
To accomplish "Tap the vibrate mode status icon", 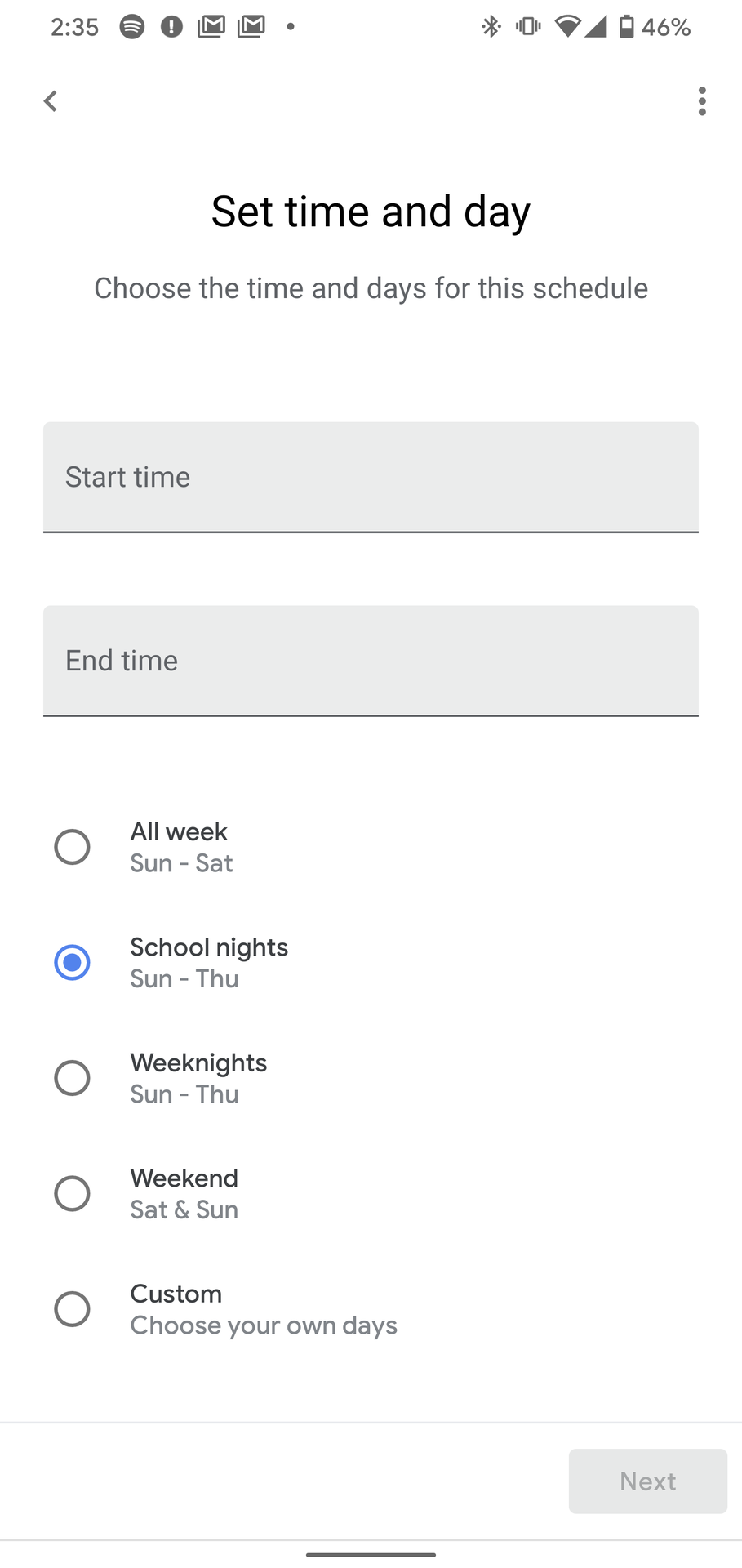I will coord(528,27).
